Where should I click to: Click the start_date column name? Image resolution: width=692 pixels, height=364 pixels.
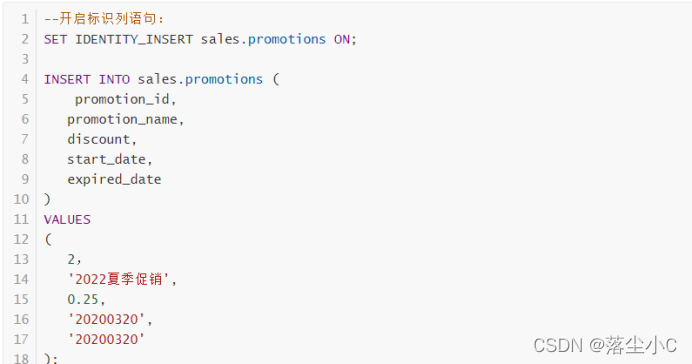[106, 159]
